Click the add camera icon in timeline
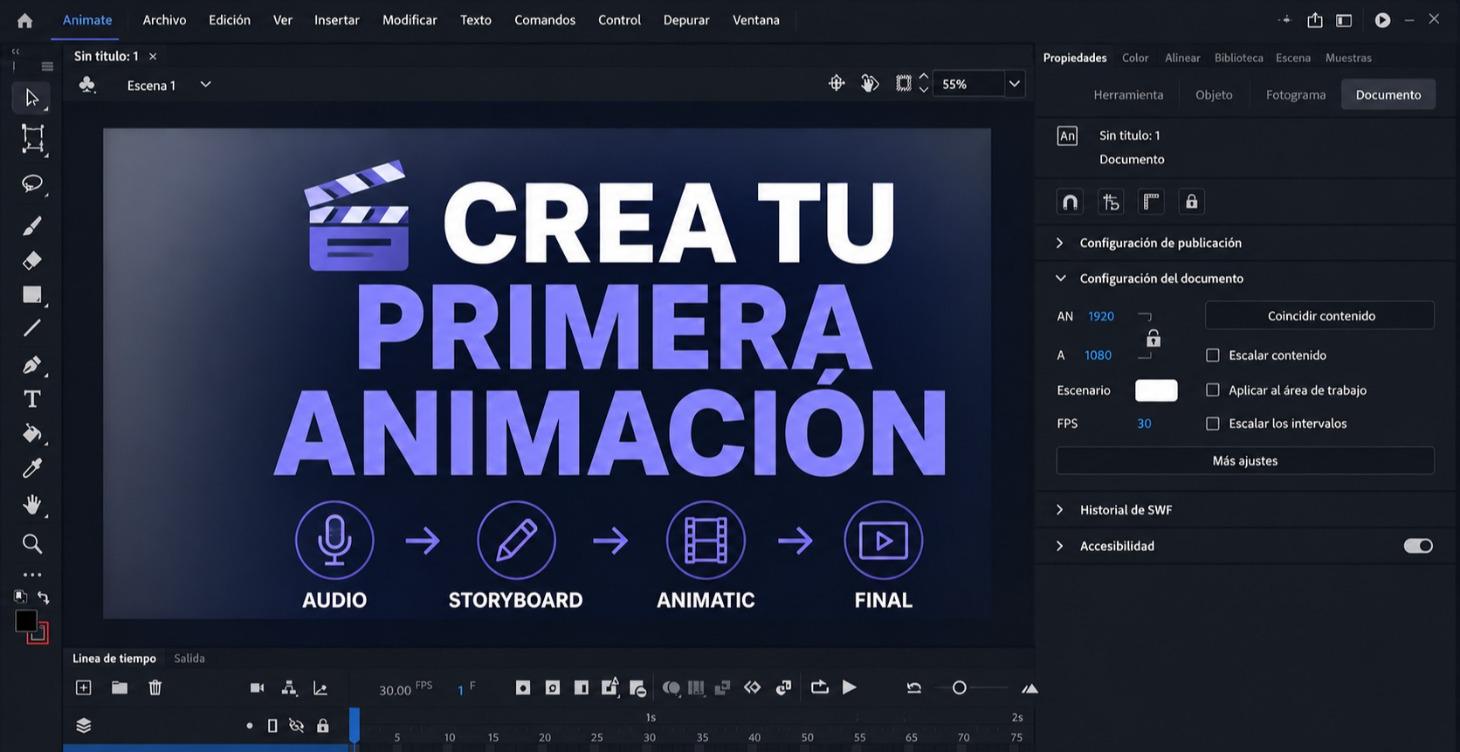The height and width of the screenshot is (752, 1460). tap(257, 688)
